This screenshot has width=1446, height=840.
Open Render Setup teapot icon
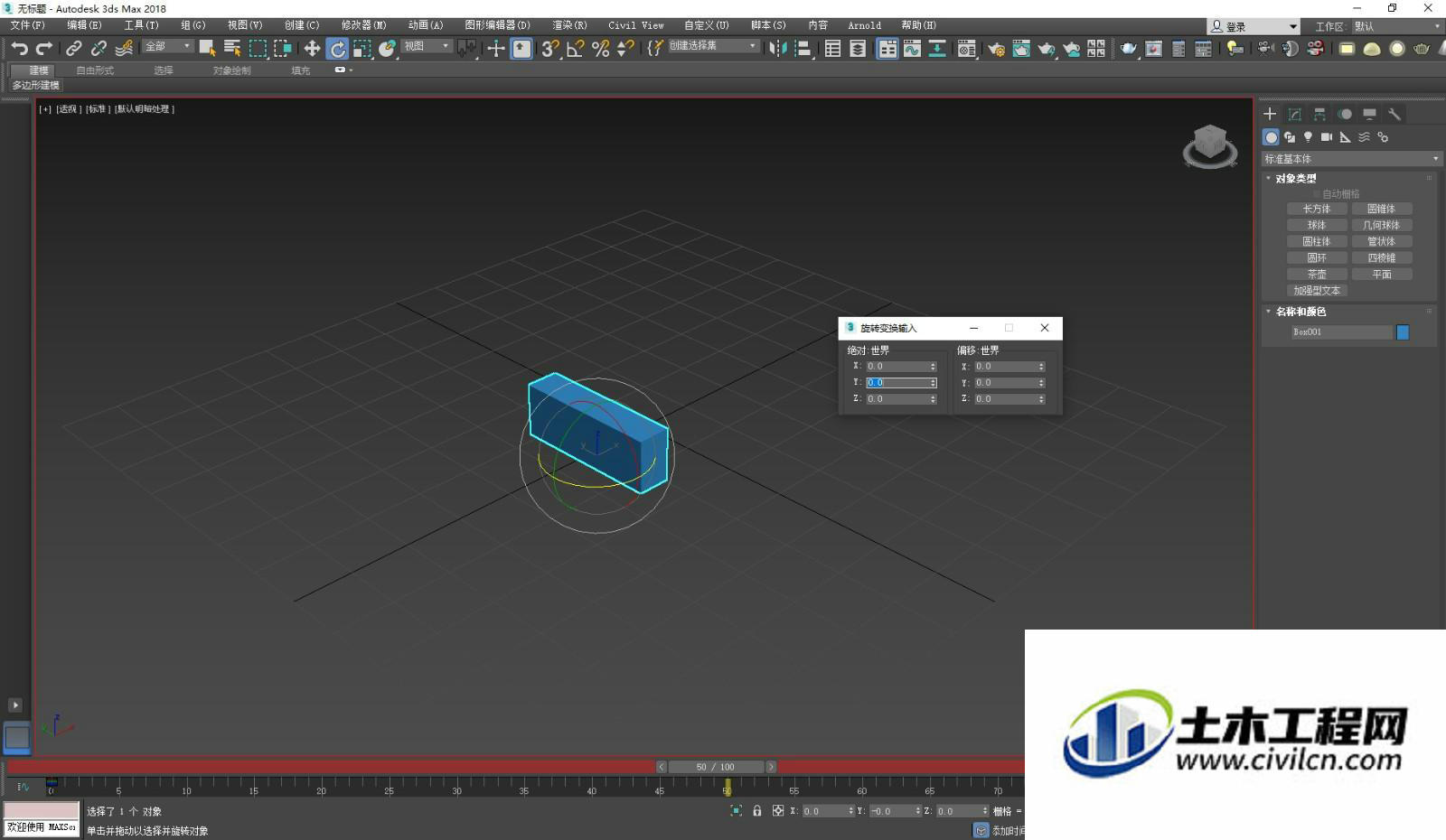[996, 48]
